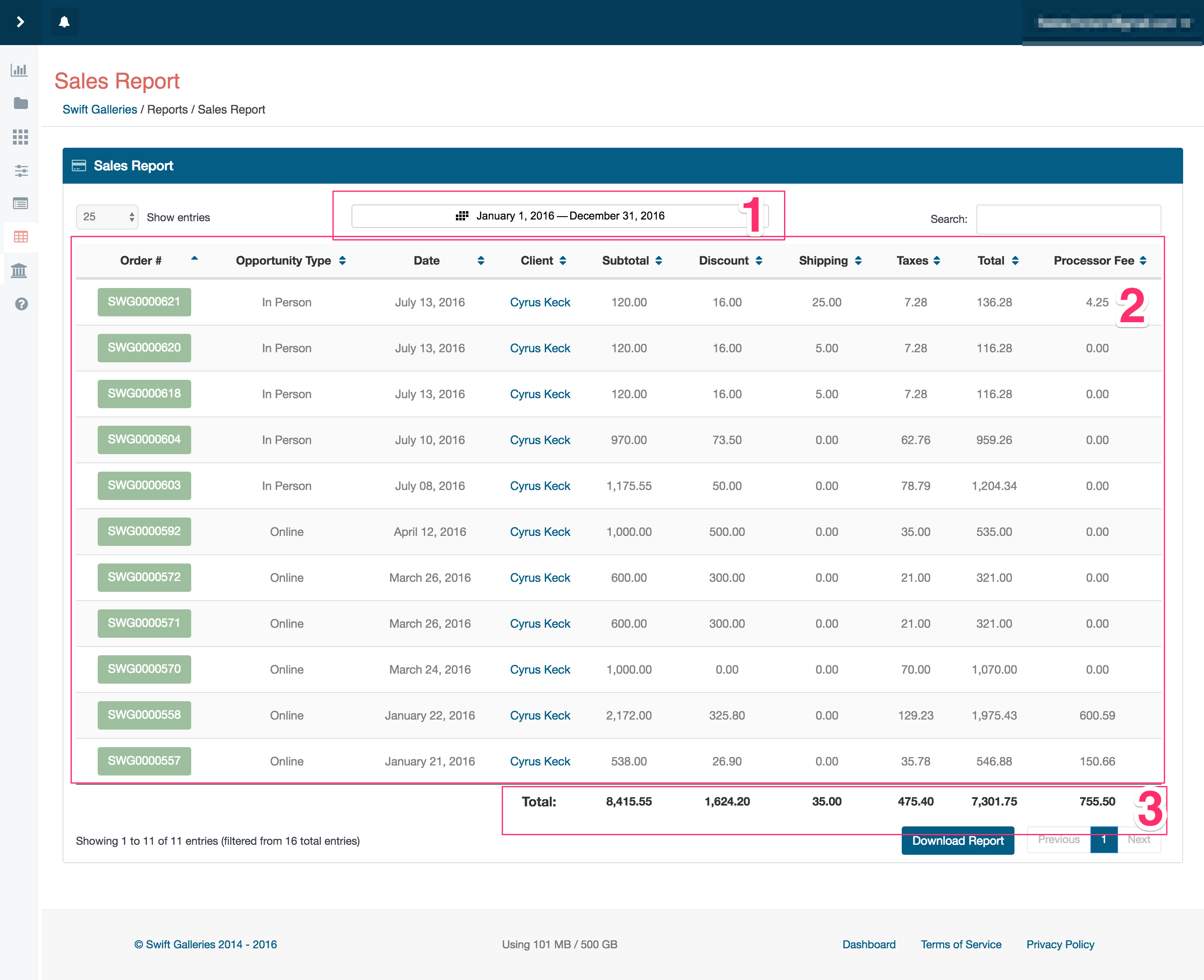The width and height of the screenshot is (1204, 980).
Task: Open the 25 show entries dropdown
Action: 107,217
